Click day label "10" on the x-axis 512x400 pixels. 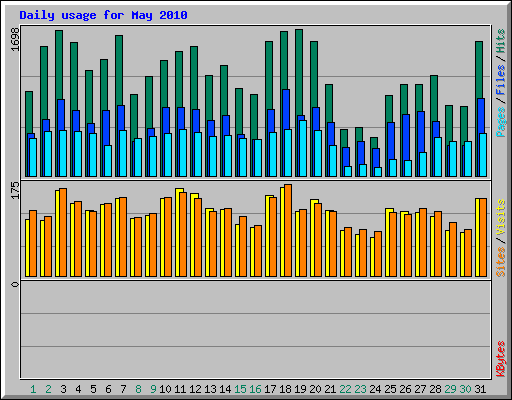click(165, 389)
